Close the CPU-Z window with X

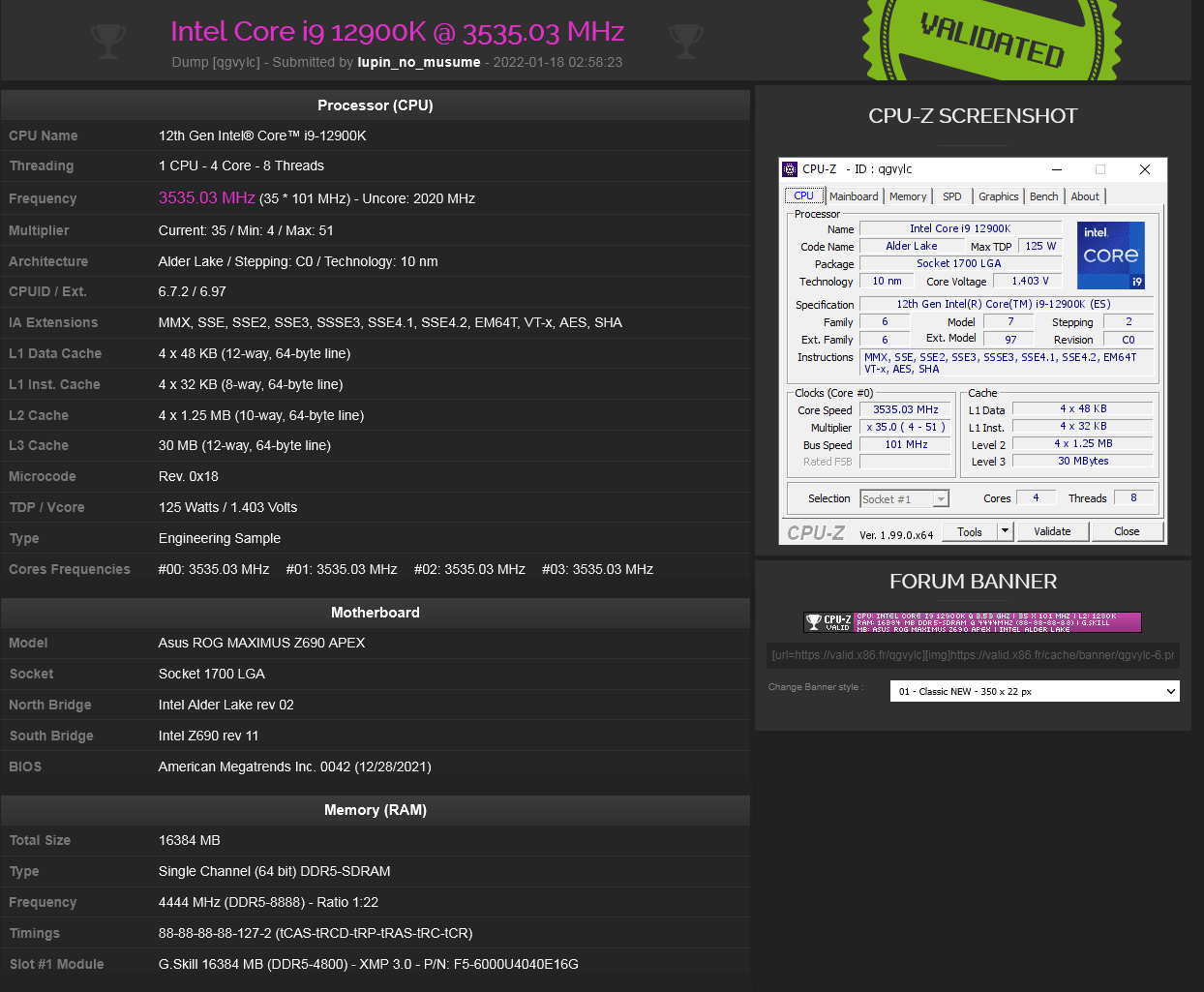click(1145, 169)
